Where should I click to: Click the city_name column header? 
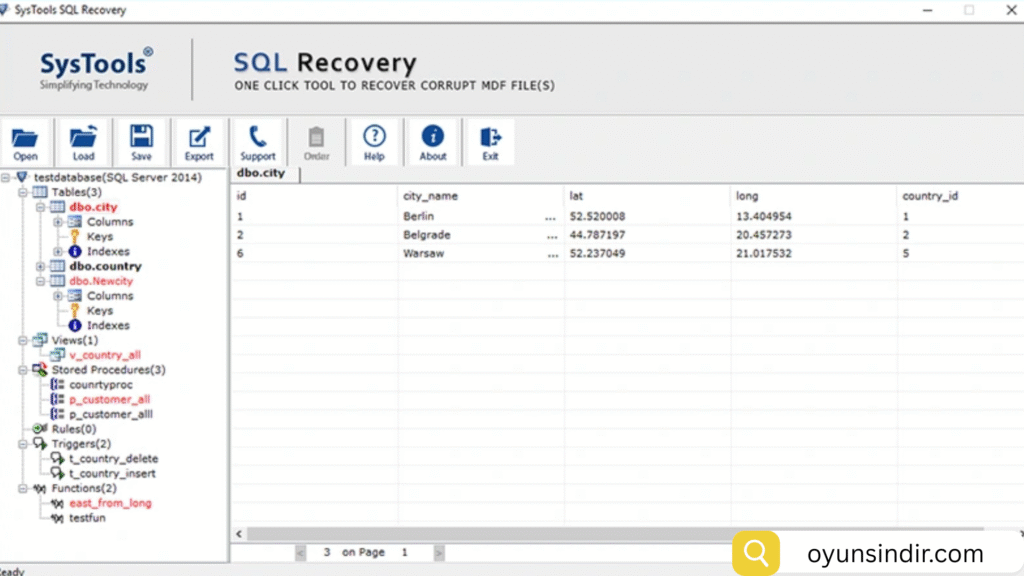430,196
